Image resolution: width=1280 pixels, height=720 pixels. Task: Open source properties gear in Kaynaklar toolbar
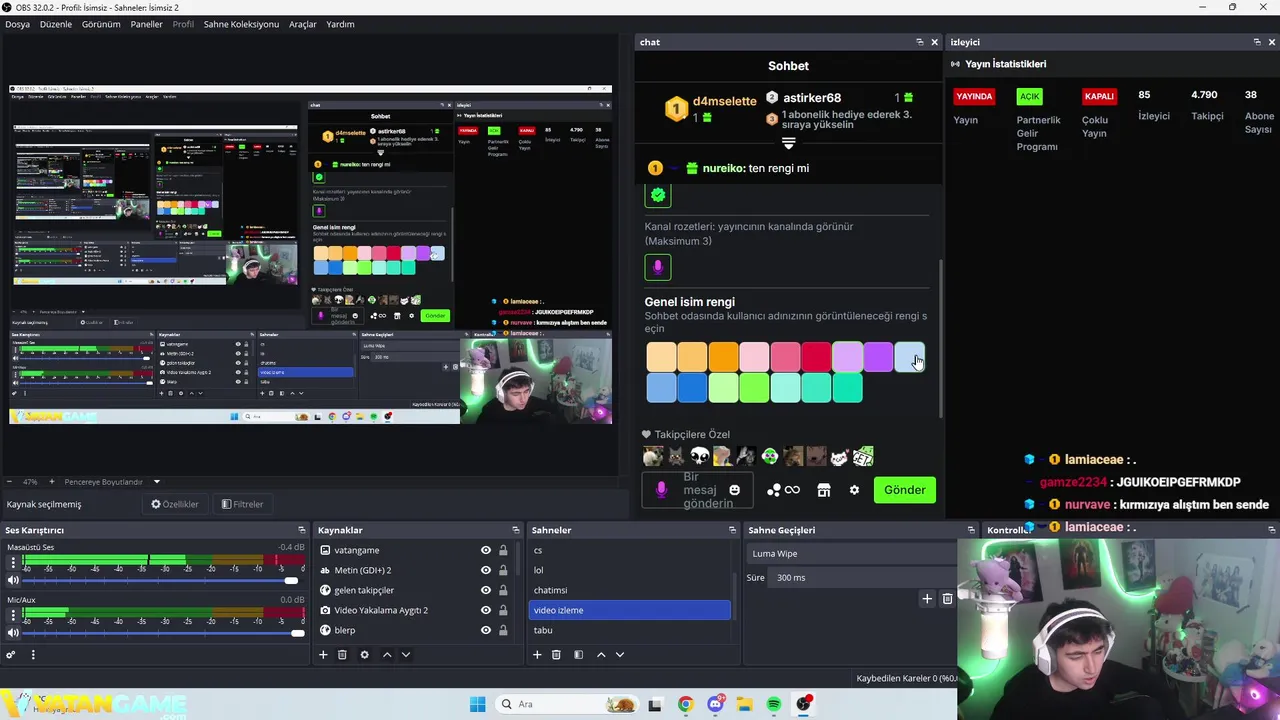pyautogui.click(x=364, y=655)
